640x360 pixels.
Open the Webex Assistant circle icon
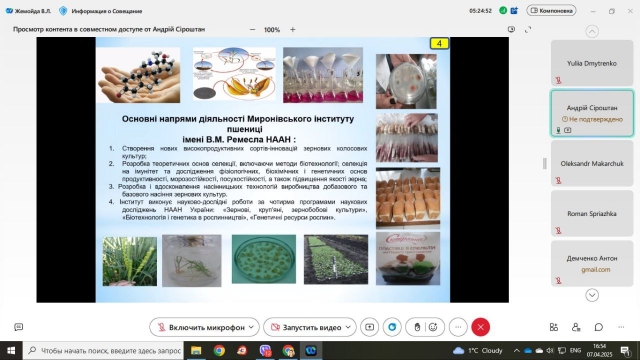point(392,327)
